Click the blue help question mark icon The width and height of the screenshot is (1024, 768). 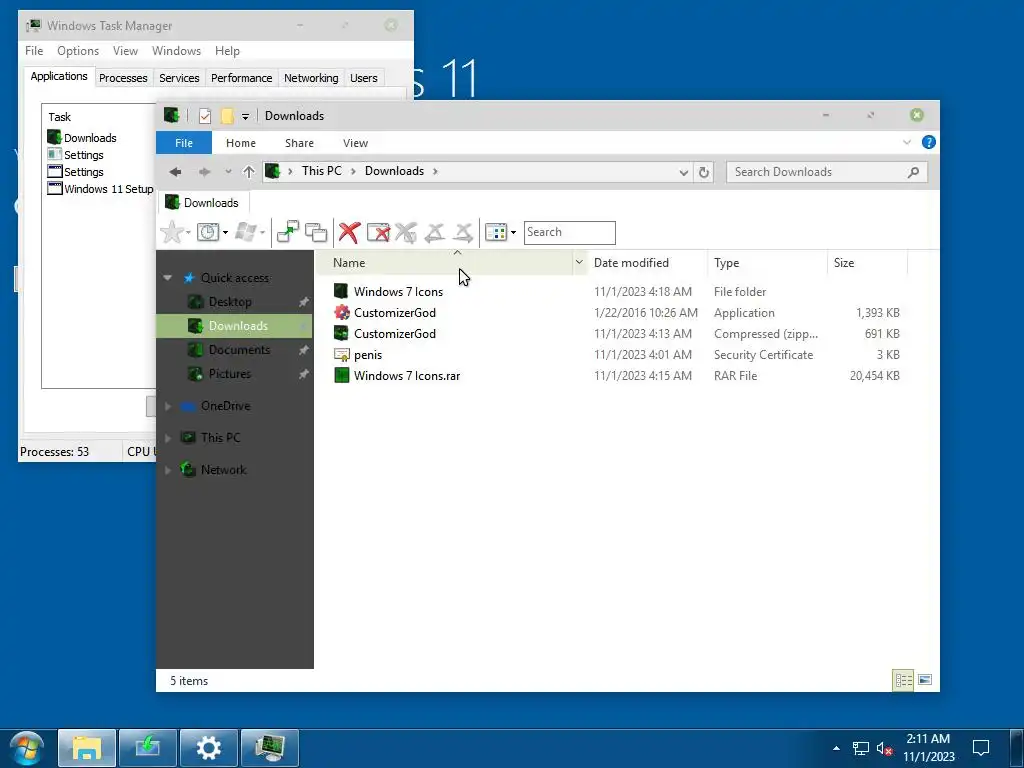tap(928, 142)
